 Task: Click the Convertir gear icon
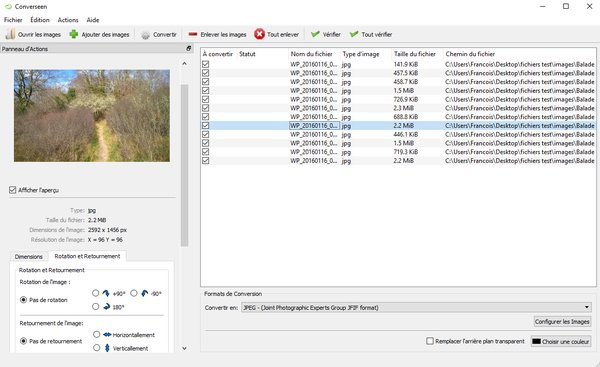coord(145,35)
